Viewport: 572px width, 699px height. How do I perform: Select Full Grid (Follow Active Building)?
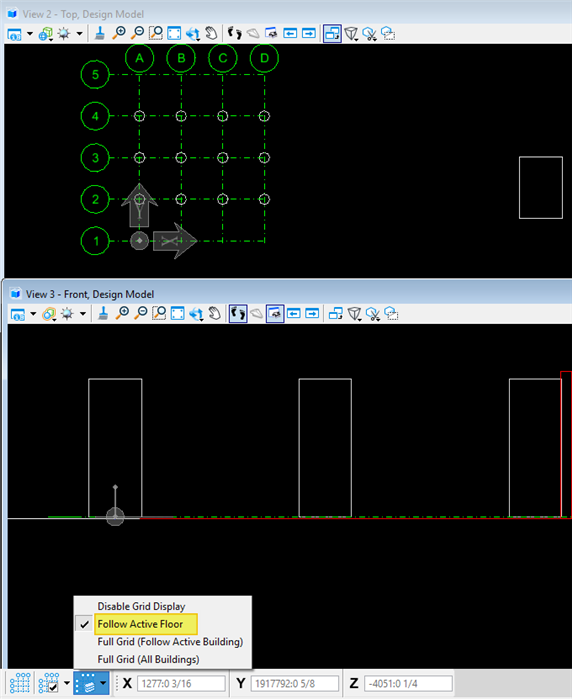(x=170, y=641)
